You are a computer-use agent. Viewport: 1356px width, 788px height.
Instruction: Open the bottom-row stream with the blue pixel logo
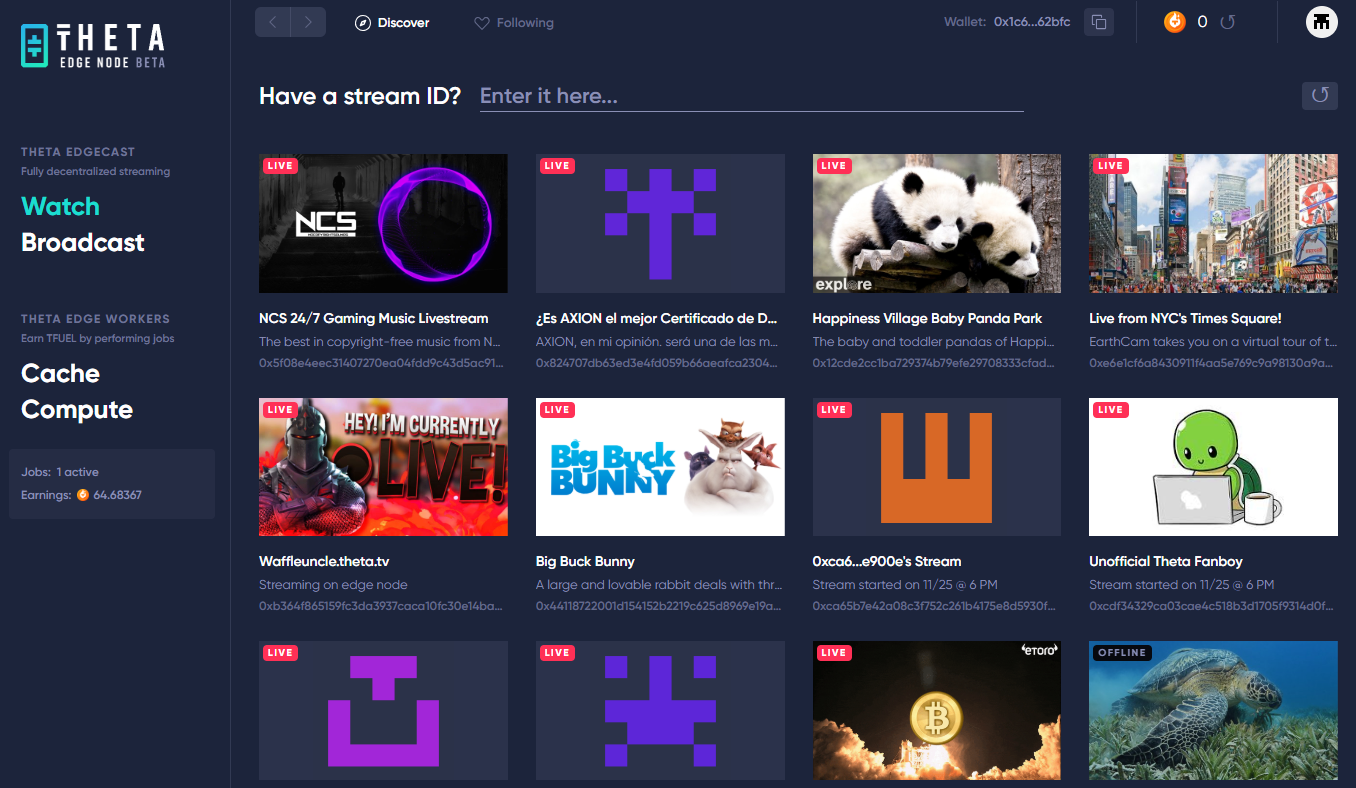pos(660,710)
